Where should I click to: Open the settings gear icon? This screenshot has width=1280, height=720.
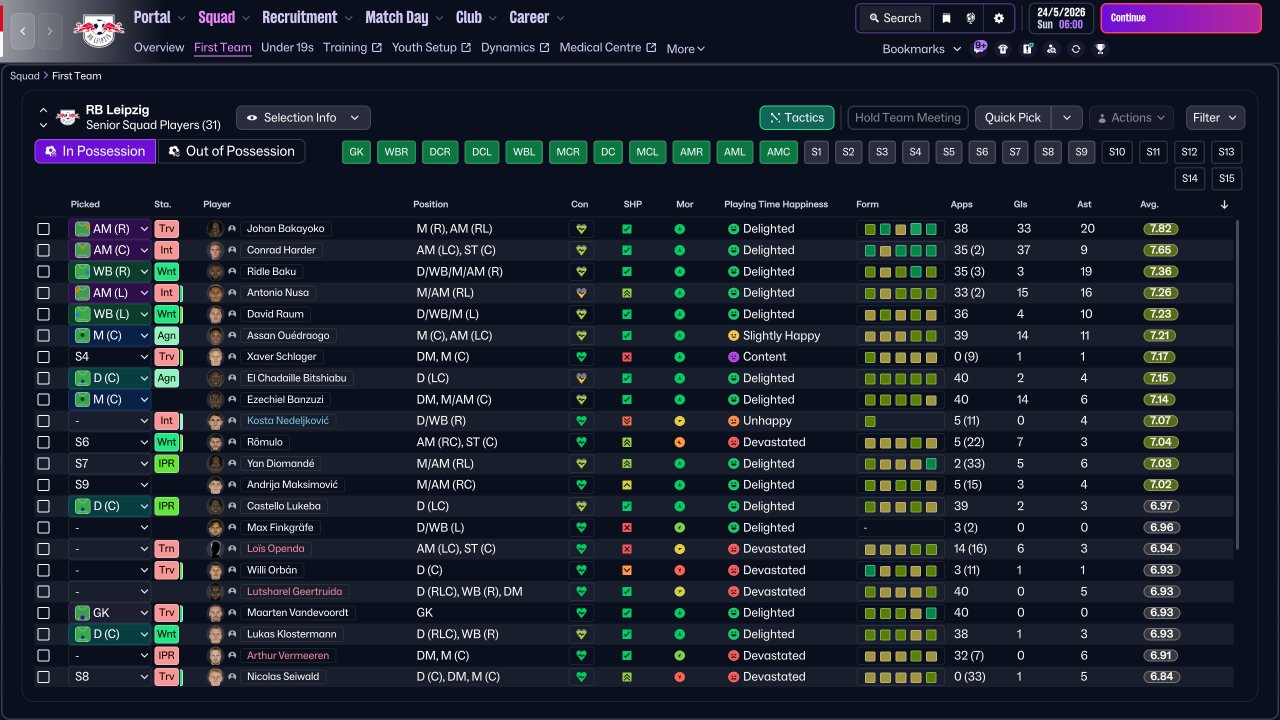(998, 18)
